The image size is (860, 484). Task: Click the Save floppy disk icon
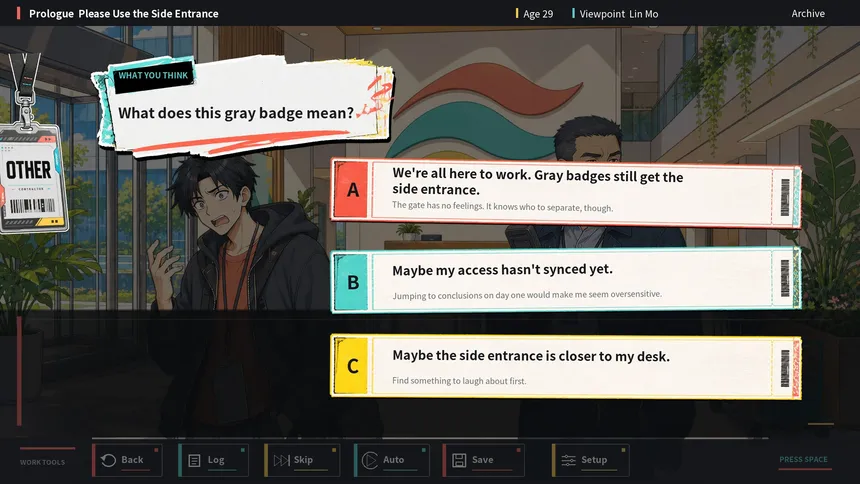459,460
